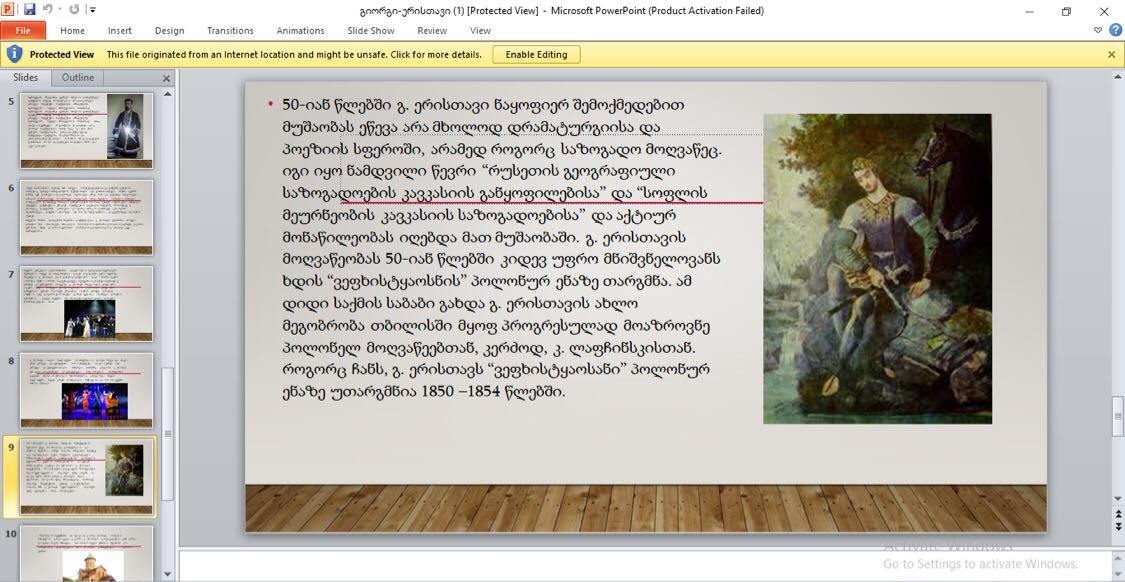Click notes pane scroll down arrow
This screenshot has width=1125, height=582.
click(x=1118, y=575)
